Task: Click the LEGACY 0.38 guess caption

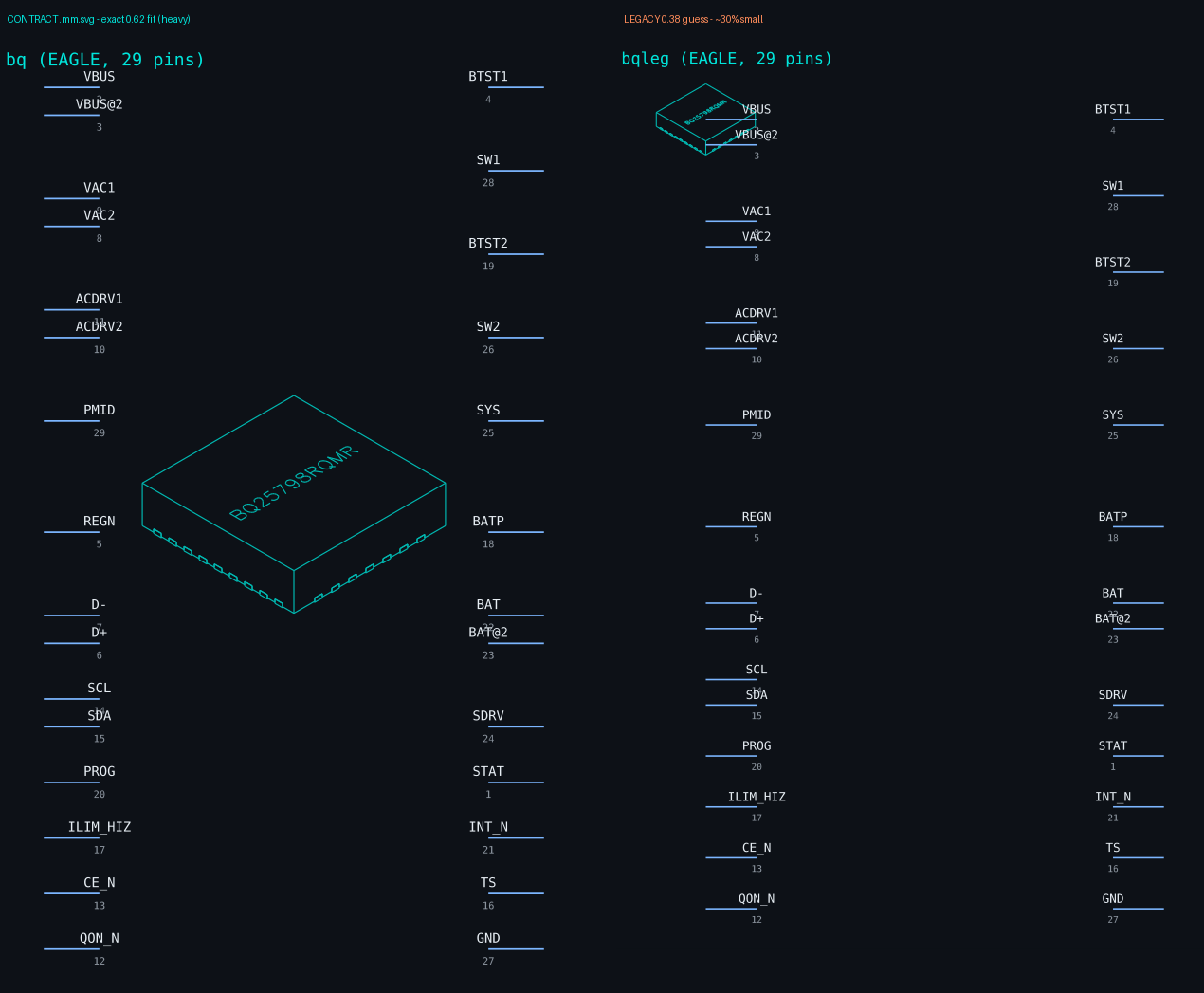Action: tap(693, 19)
